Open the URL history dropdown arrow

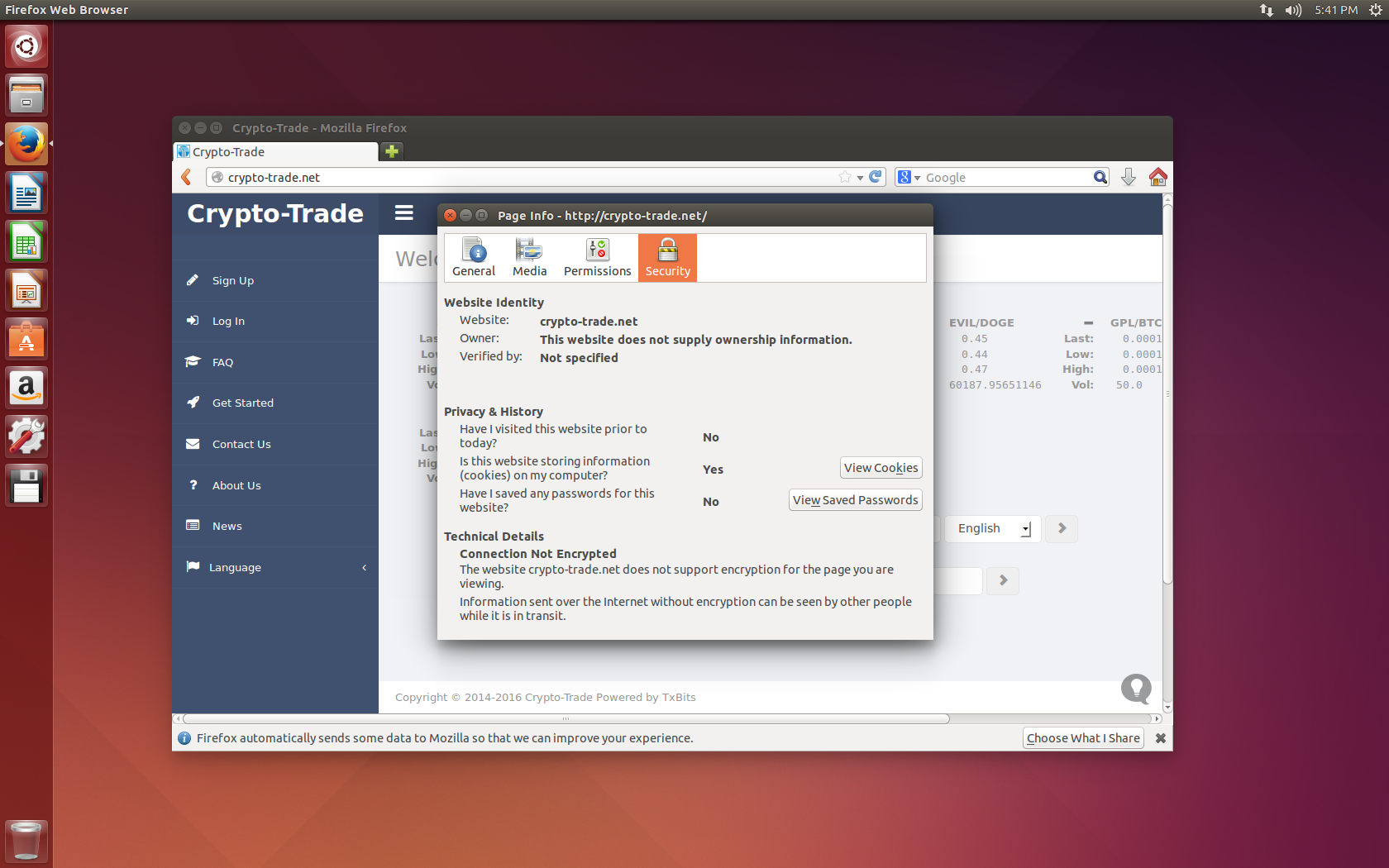[x=860, y=178]
